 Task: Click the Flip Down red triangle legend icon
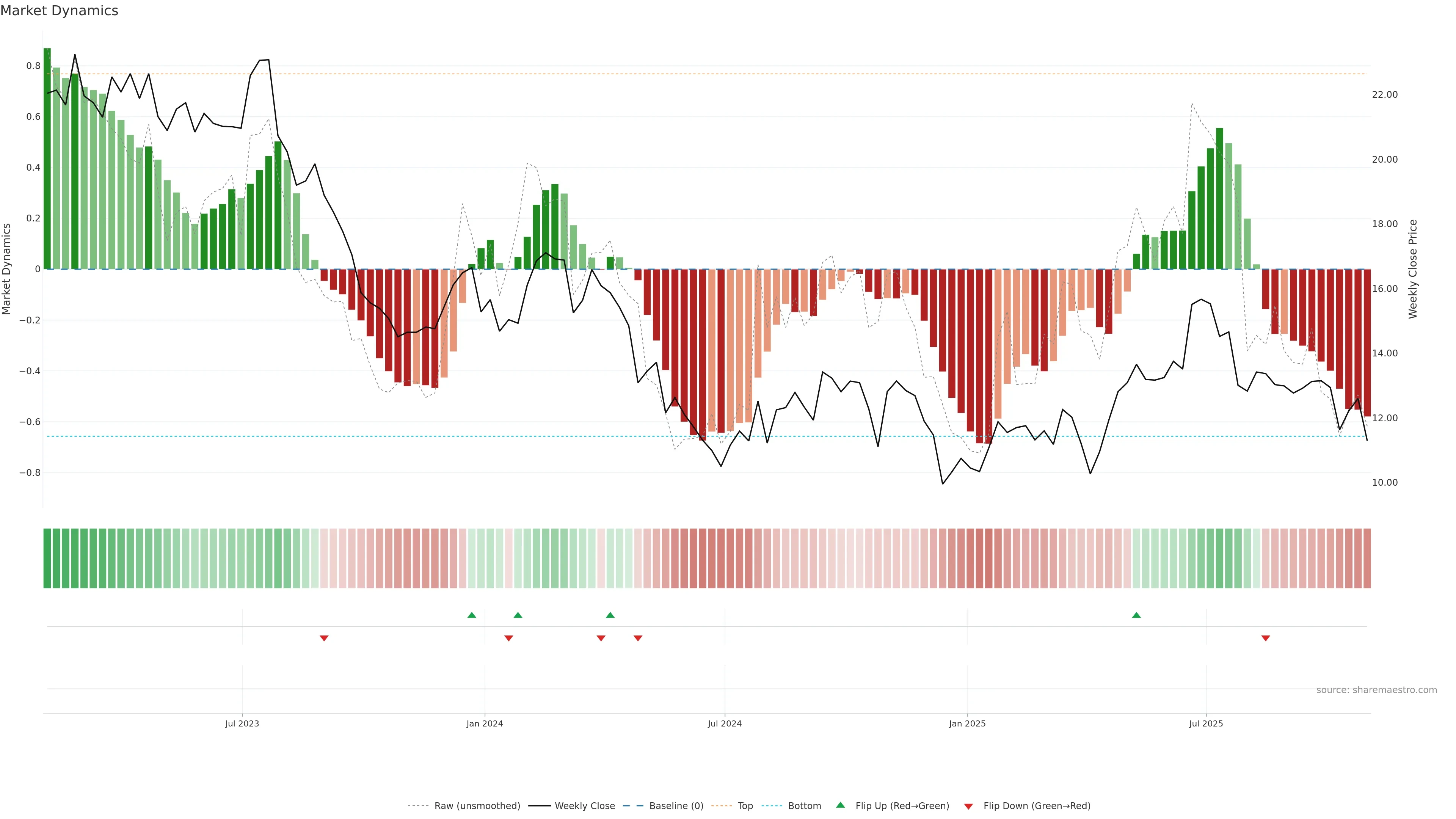point(968,806)
